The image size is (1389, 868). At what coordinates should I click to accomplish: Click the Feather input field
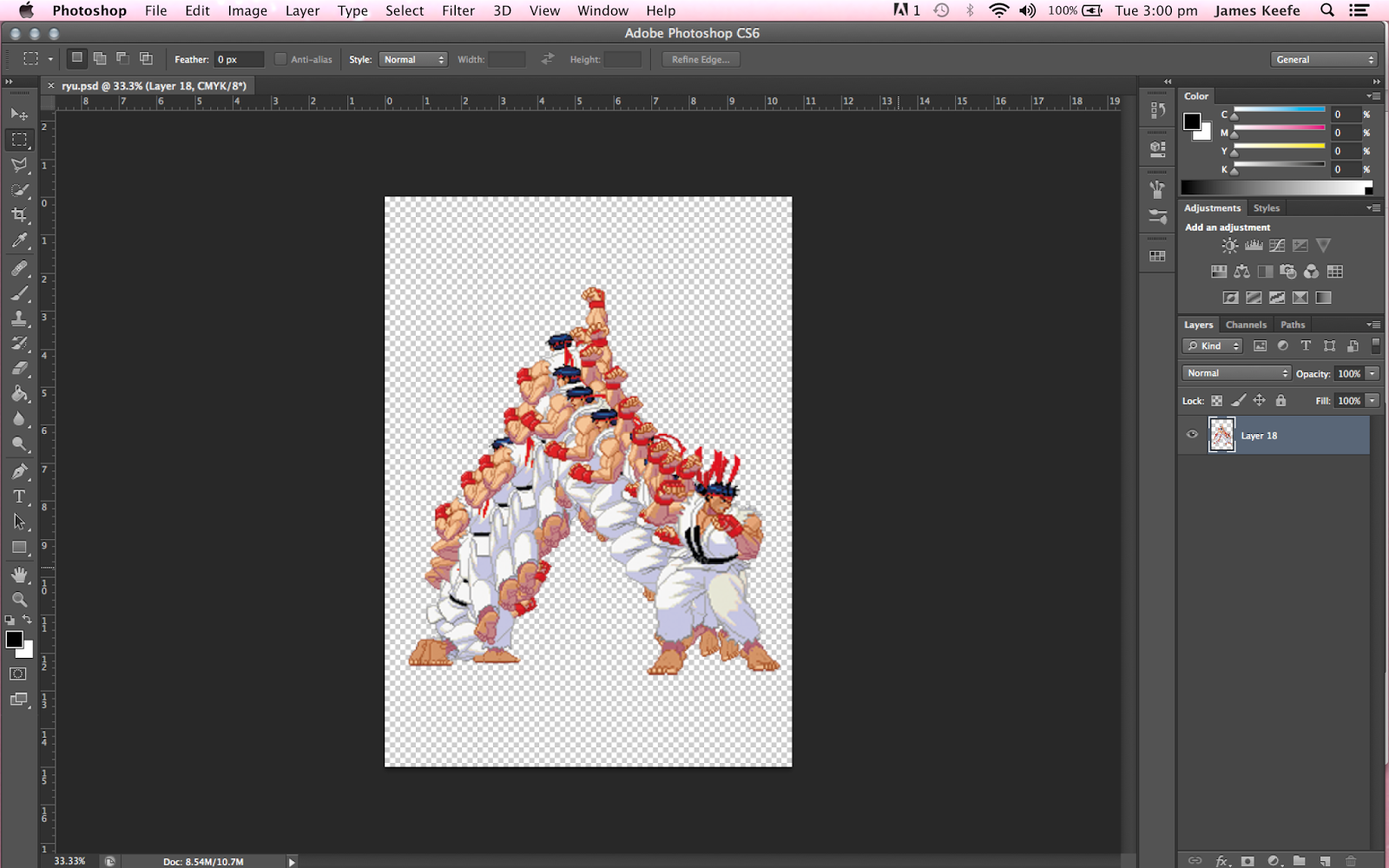click(x=239, y=59)
